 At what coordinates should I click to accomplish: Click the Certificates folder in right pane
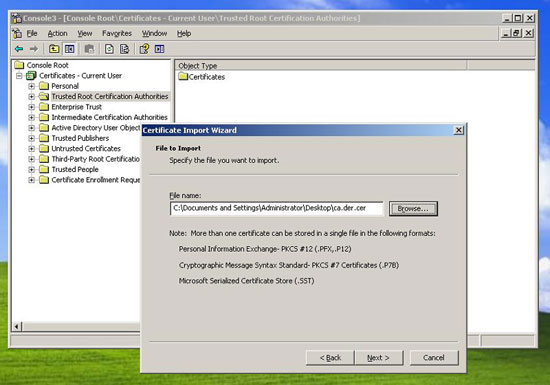pyautogui.click(x=202, y=77)
